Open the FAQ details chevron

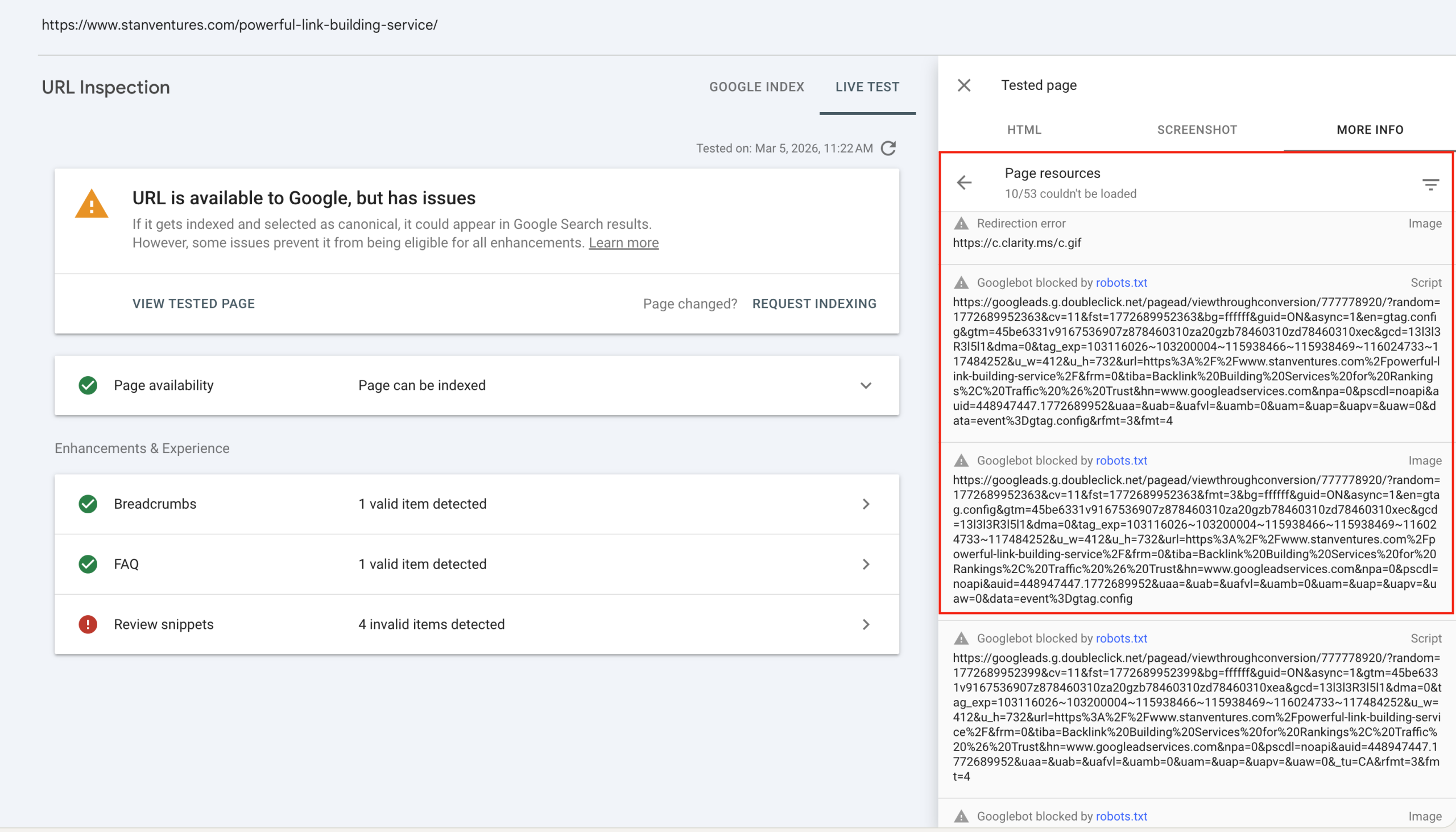866,564
